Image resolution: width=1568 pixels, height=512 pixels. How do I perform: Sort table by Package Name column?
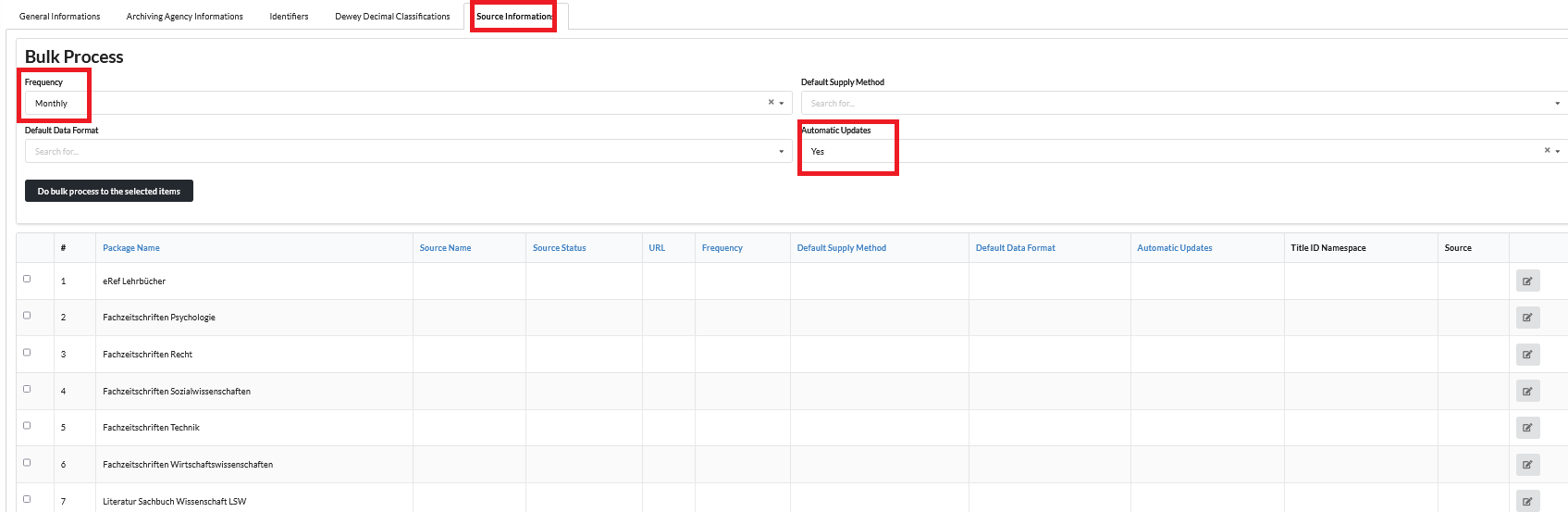point(131,248)
